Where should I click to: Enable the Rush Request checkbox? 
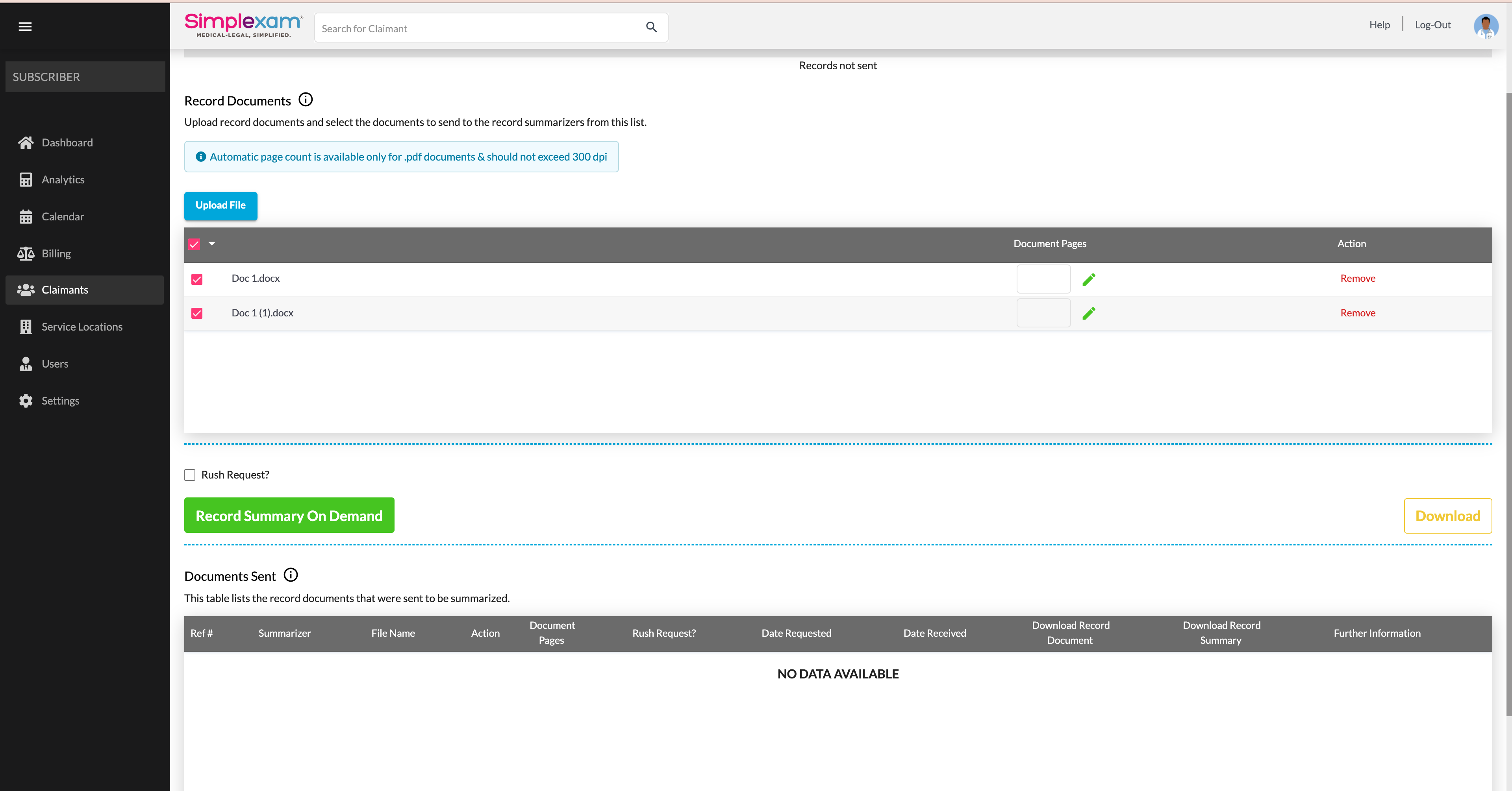pyautogui.click(x=189, y=475)
